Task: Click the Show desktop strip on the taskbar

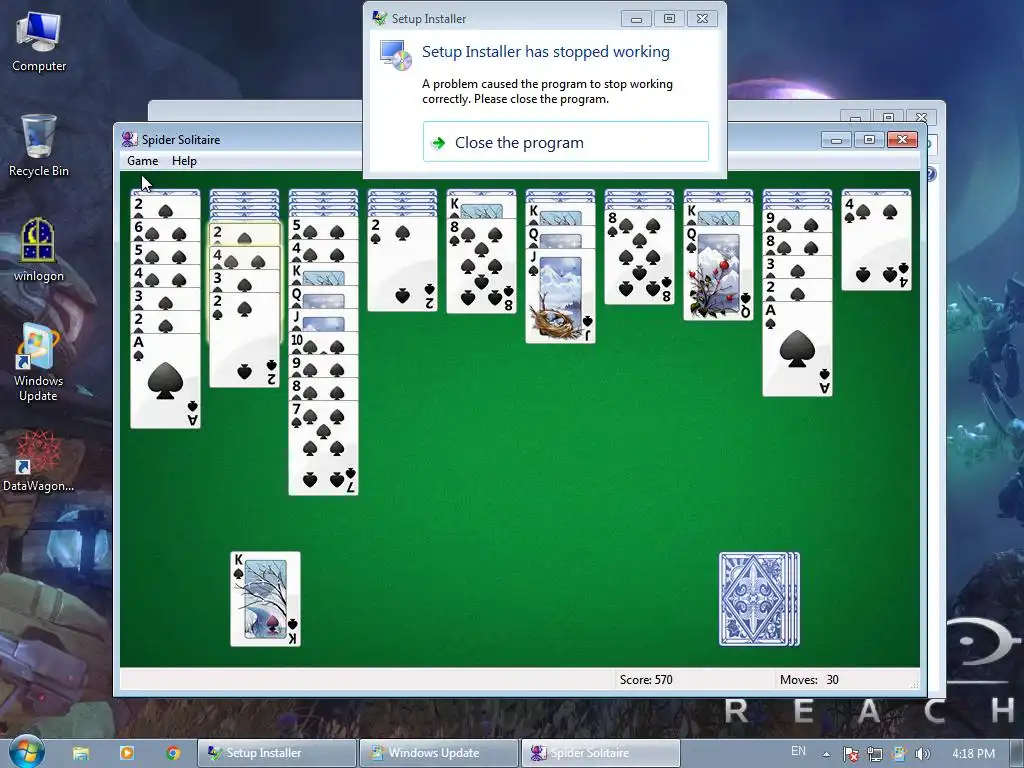Action: click(1017, 753)
